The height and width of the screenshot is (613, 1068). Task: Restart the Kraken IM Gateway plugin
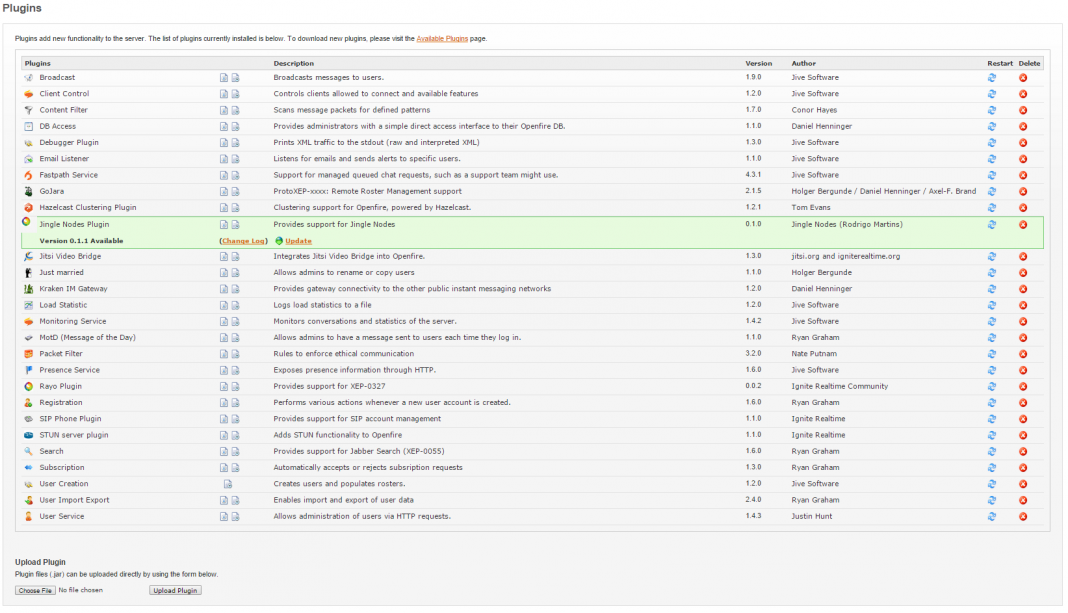pos(992,289)
